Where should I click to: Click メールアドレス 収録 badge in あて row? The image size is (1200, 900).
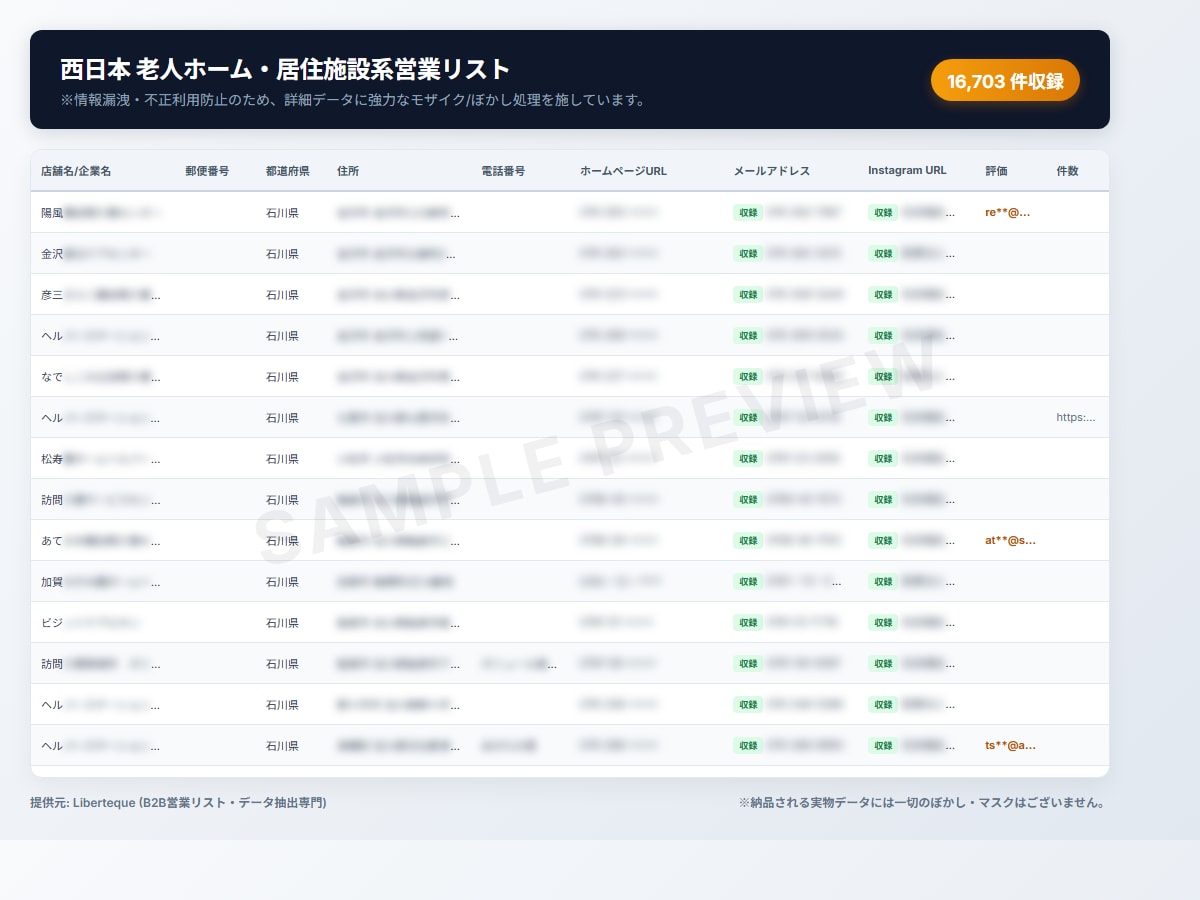748,541
